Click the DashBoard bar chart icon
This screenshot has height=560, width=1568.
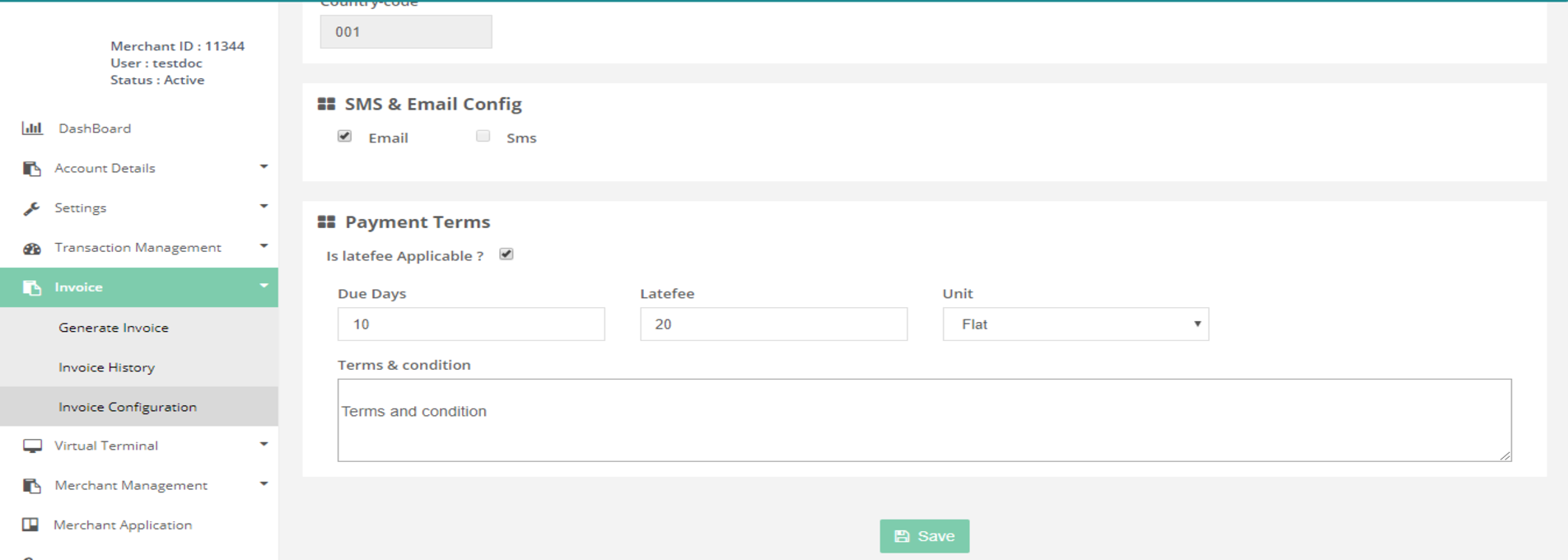pyautogui.click(x=32, y=128)
